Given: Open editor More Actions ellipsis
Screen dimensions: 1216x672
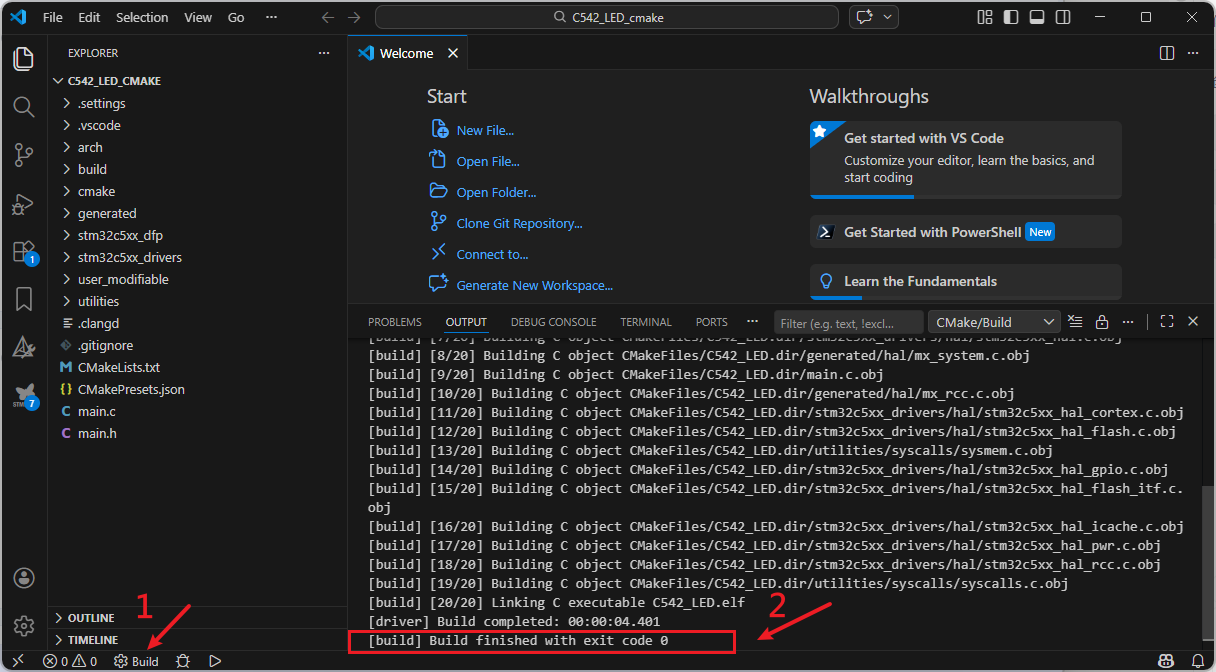Looking at the screenshot, I should tap(1193, 53).
